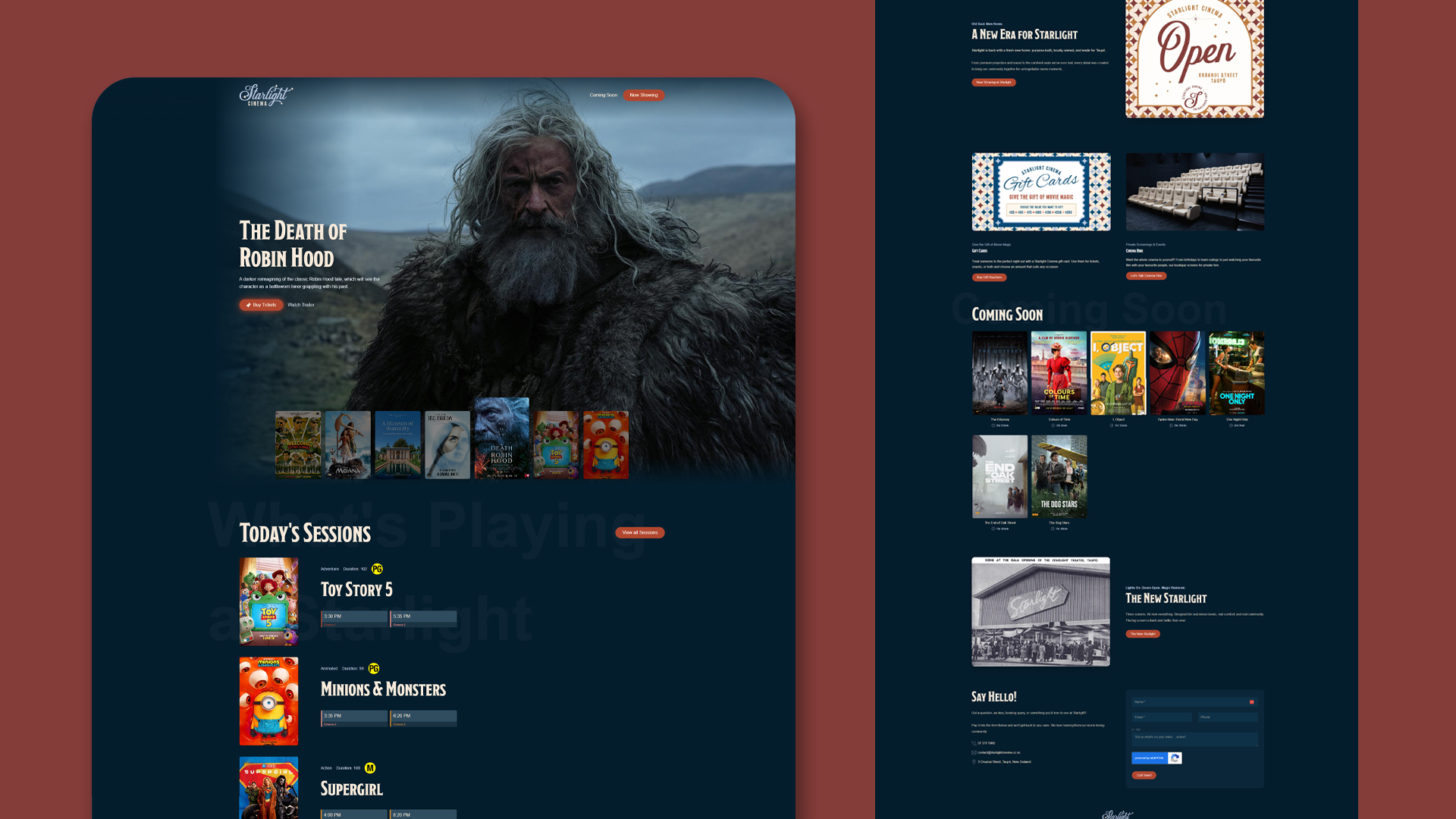The width and height of the screenshot is (1456, 819).
Task: Click the phone icon in Say Hello section
Action: pyautogui.click(x=974, y=743)
